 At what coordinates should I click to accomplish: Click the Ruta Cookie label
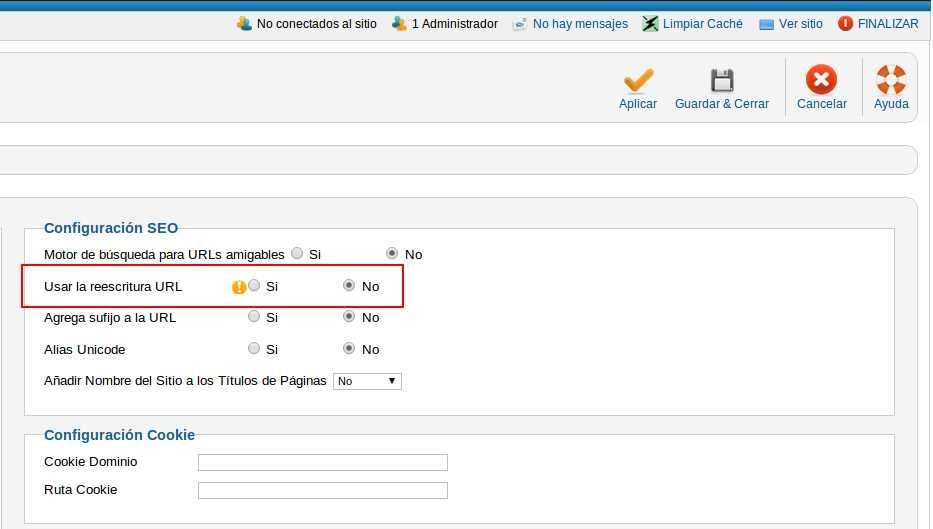click(x=80, y=490)
